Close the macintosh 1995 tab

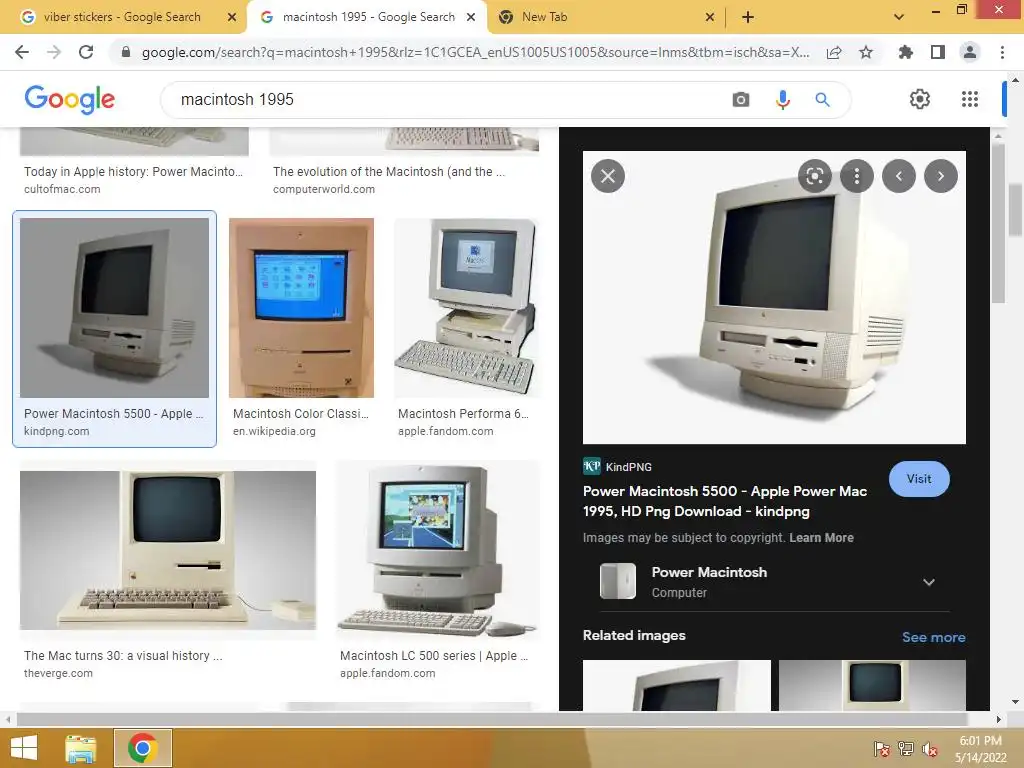coord(471,17)
